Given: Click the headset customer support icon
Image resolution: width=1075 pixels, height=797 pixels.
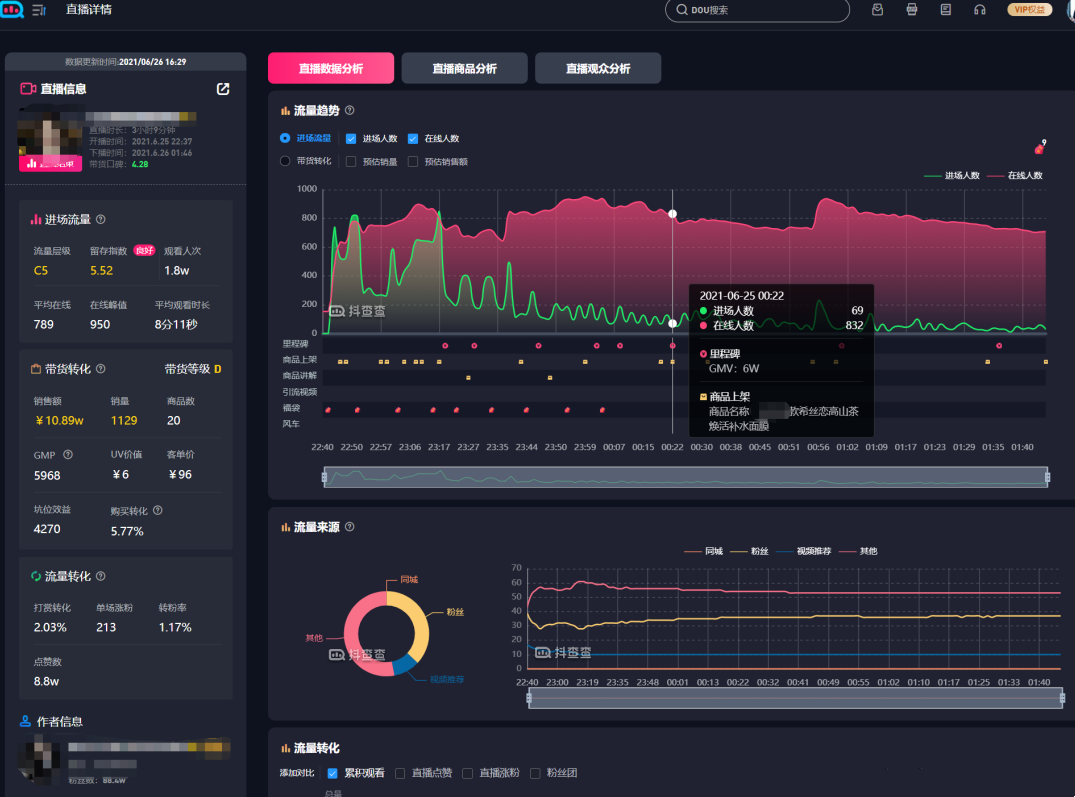Looking at the screenshot, I should [x=980, y=10].
